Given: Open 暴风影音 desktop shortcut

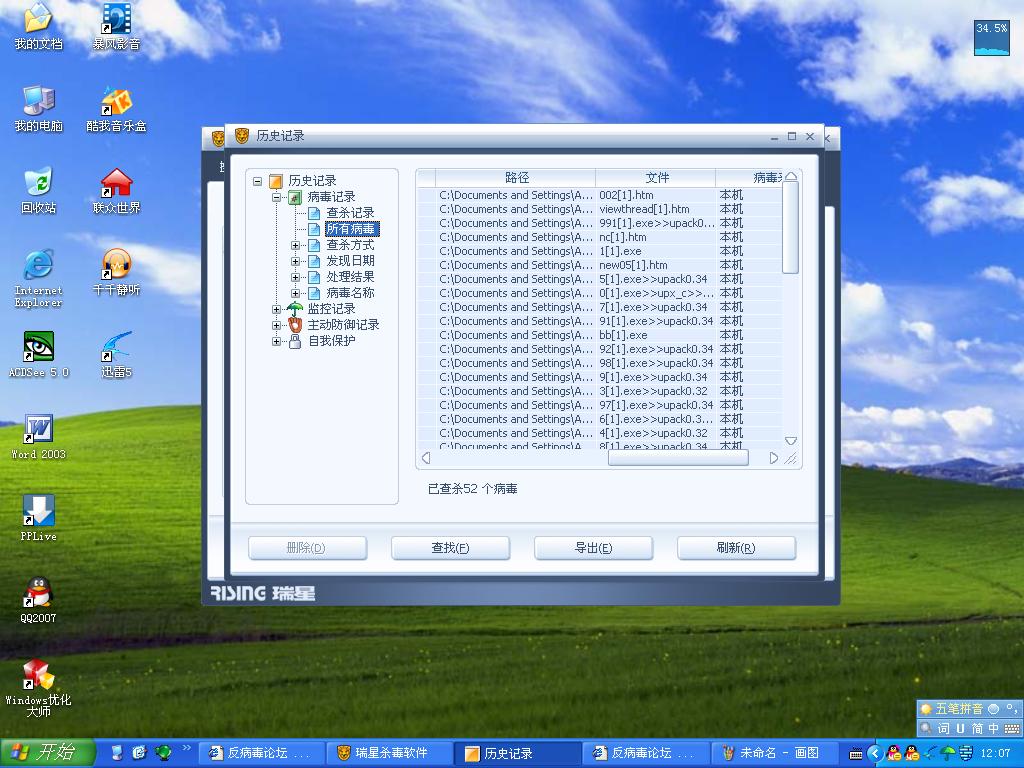Looking at the screenshot, I should point(116,26).
